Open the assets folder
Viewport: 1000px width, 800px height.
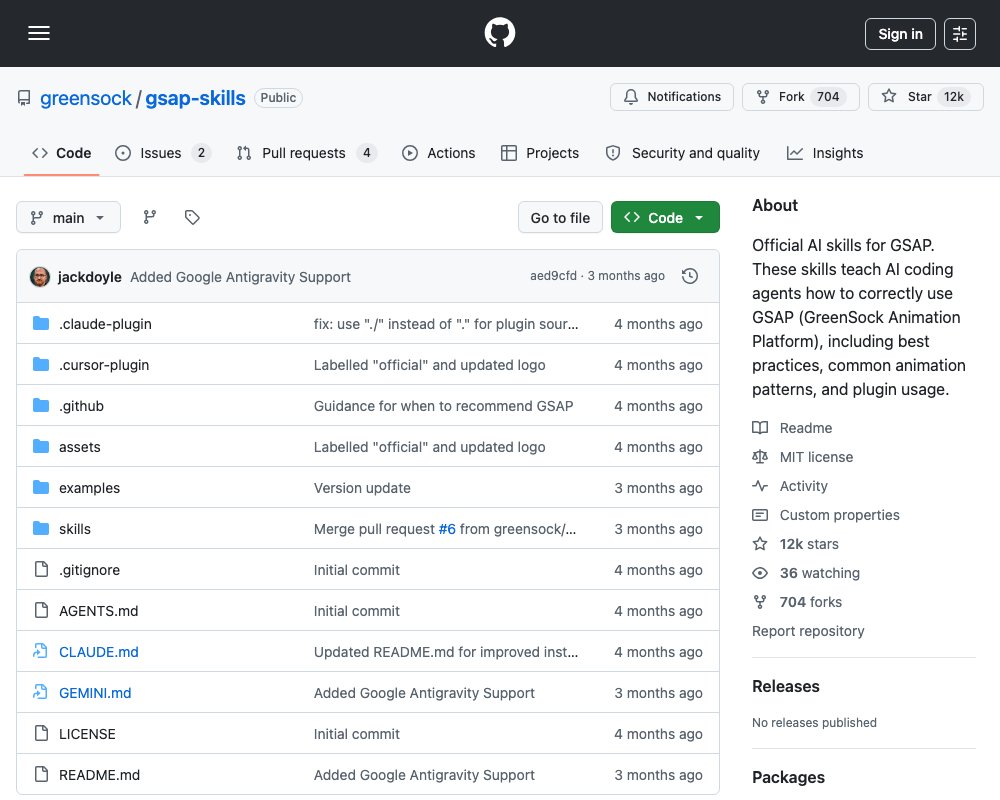(80, 447)
